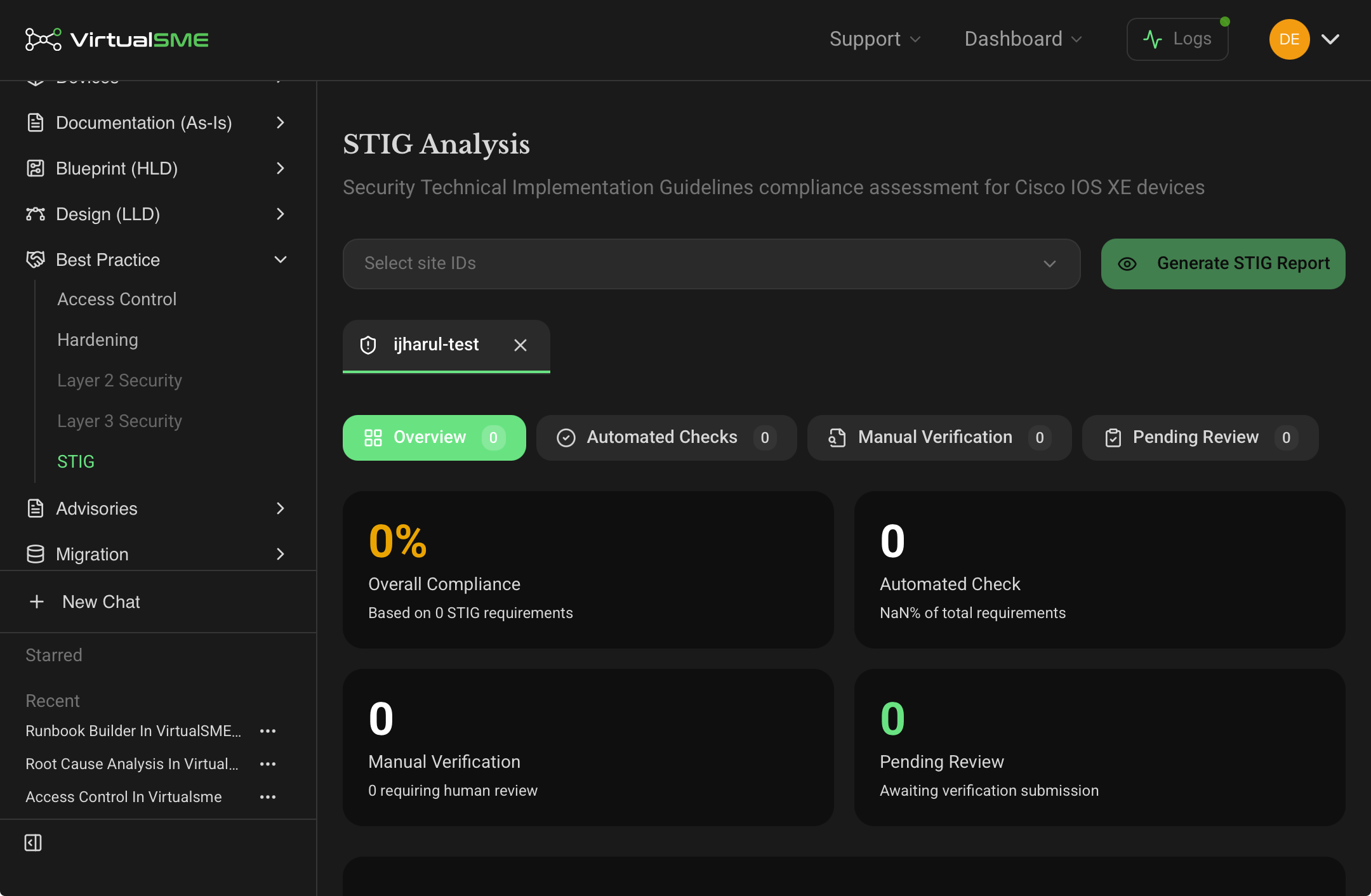This screenshot has height=896, width=1371.
Task: Switch to the Pending Review tab
Action: pyautogui.click(x=1200, y=438)
